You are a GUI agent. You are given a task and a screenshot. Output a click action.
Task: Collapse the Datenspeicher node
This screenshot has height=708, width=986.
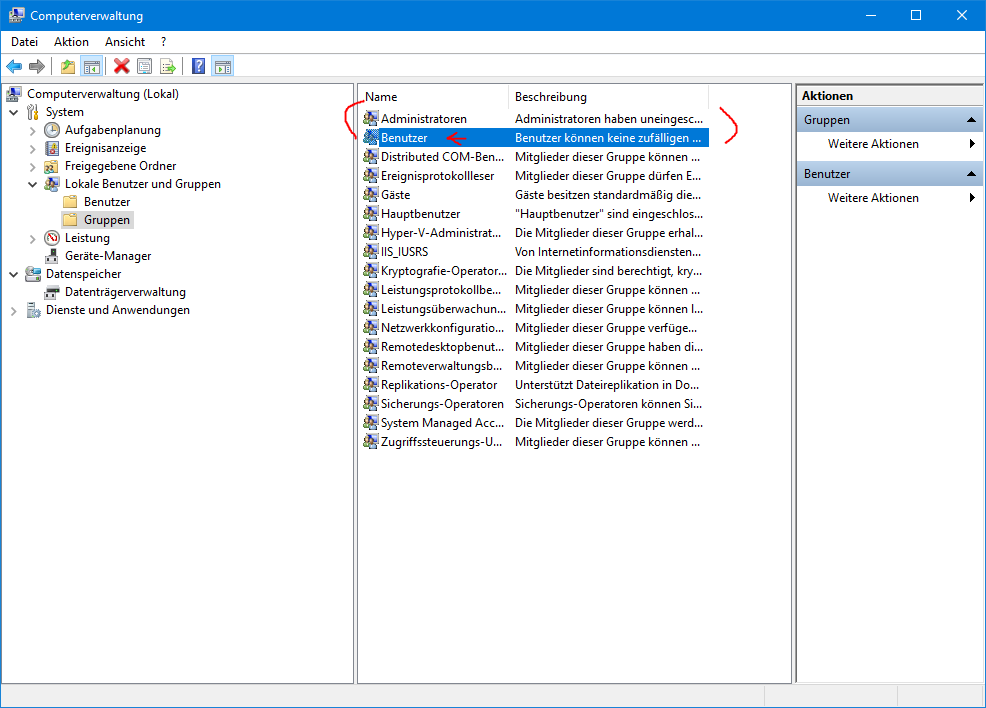(14, 274)
